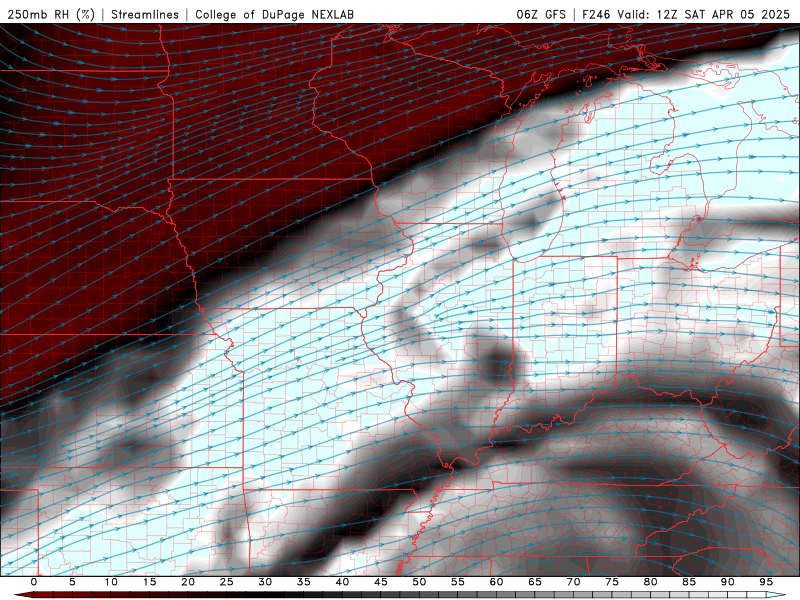Click 'Valid: 12Z SAT APR 05 2025' text

tap(703, 14)
